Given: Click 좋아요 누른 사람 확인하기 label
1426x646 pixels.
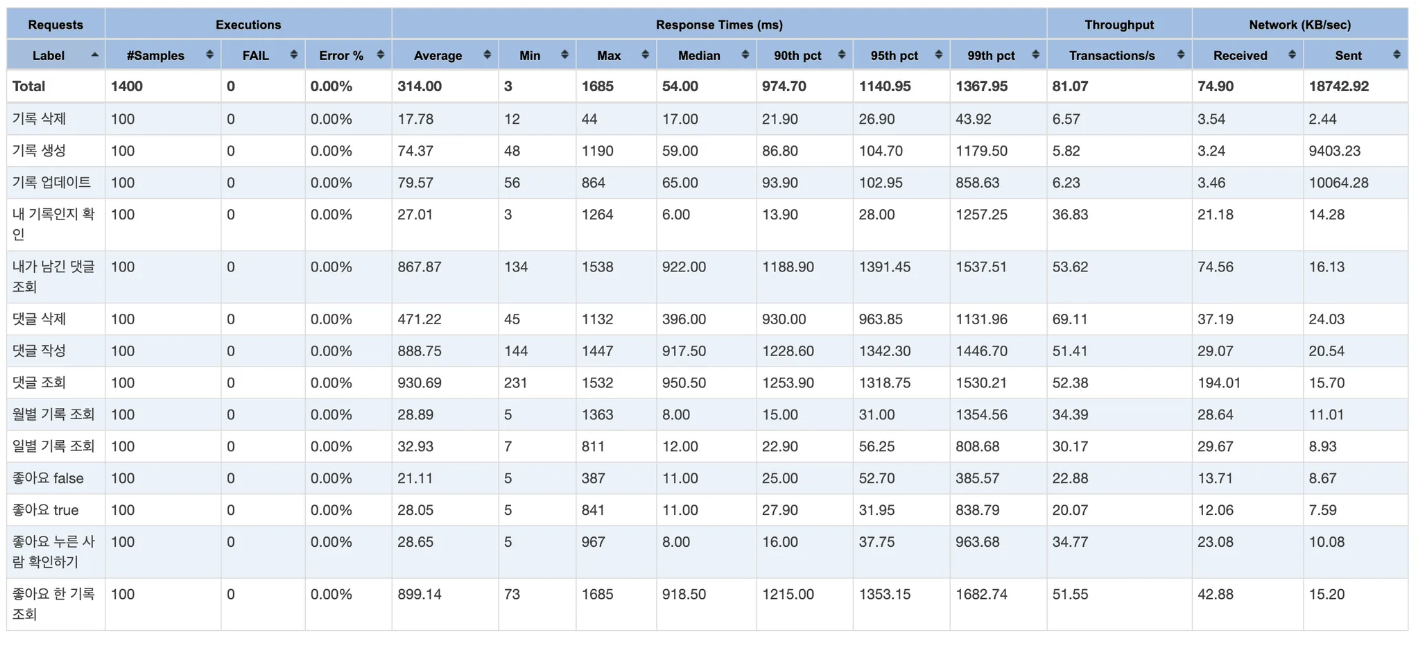Looking at the screenshot, I should [x=53, y=552].
